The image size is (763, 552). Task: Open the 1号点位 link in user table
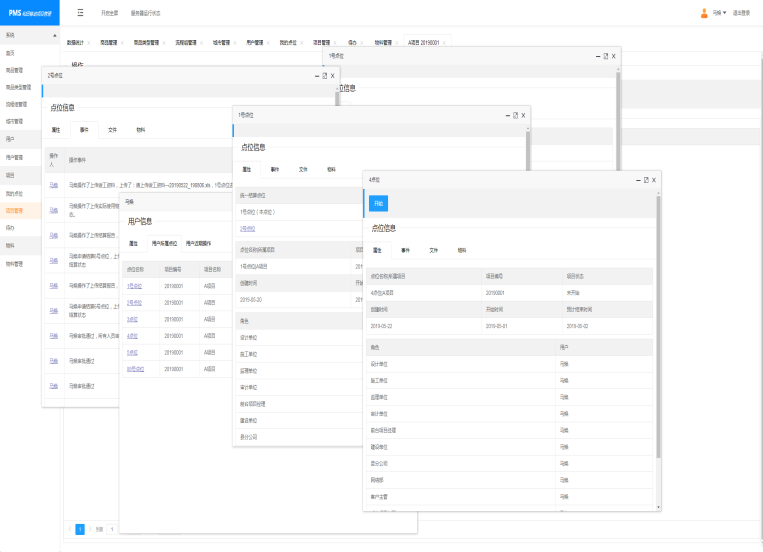[134, 286]
